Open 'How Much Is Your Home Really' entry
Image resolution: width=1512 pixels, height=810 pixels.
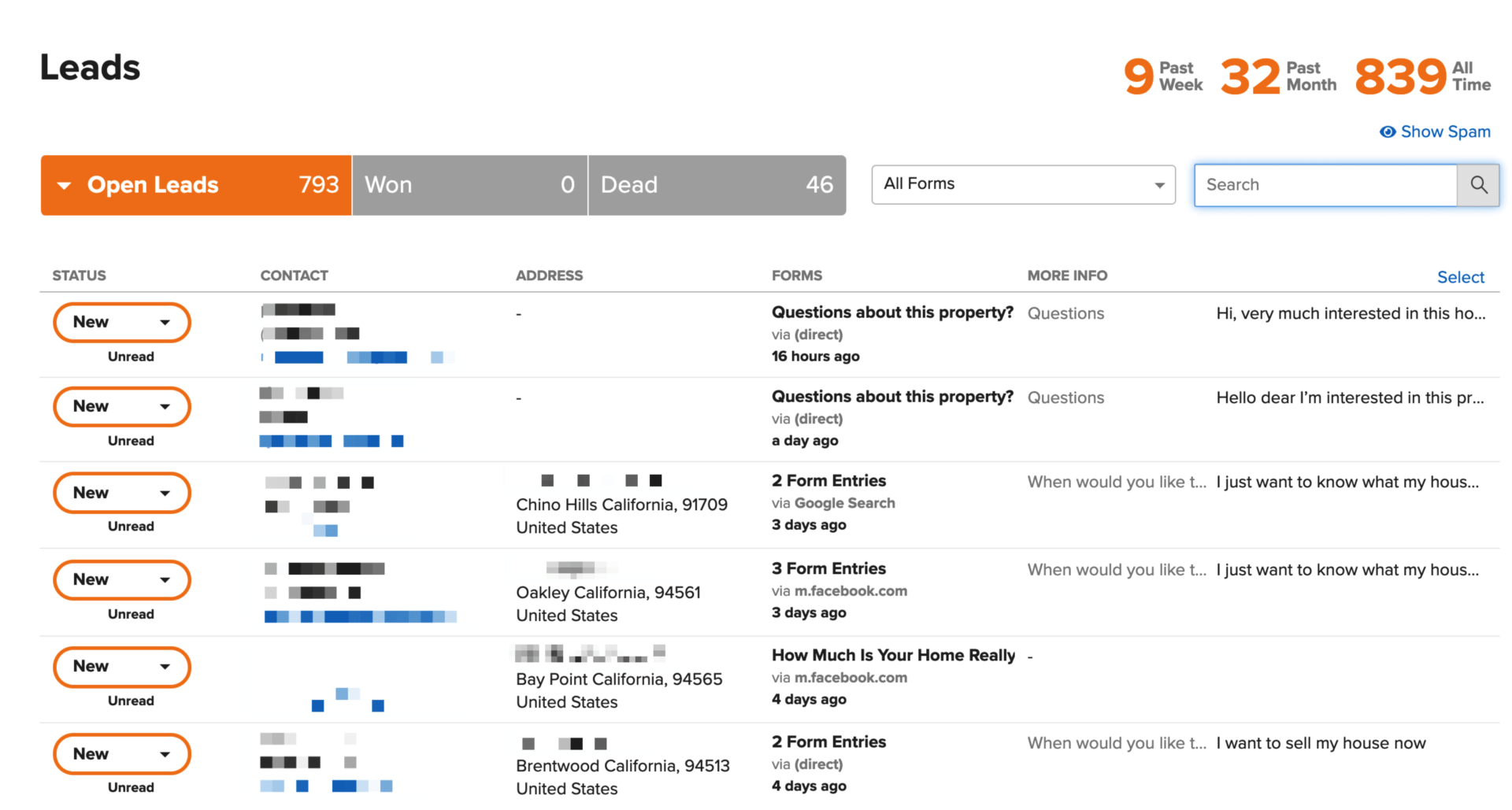[893, 655]
